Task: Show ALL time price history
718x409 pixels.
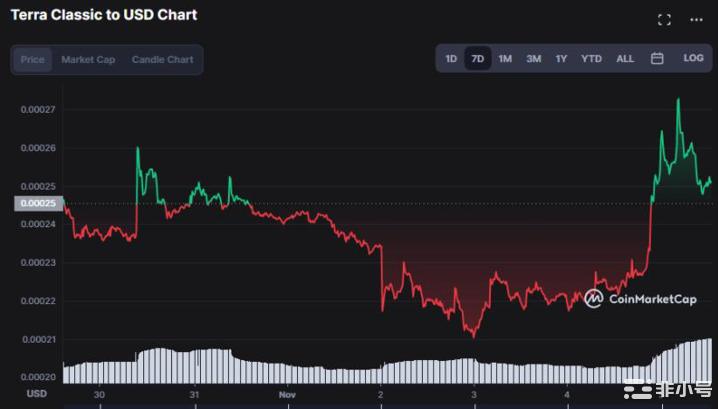Action: tap(625, 59)
